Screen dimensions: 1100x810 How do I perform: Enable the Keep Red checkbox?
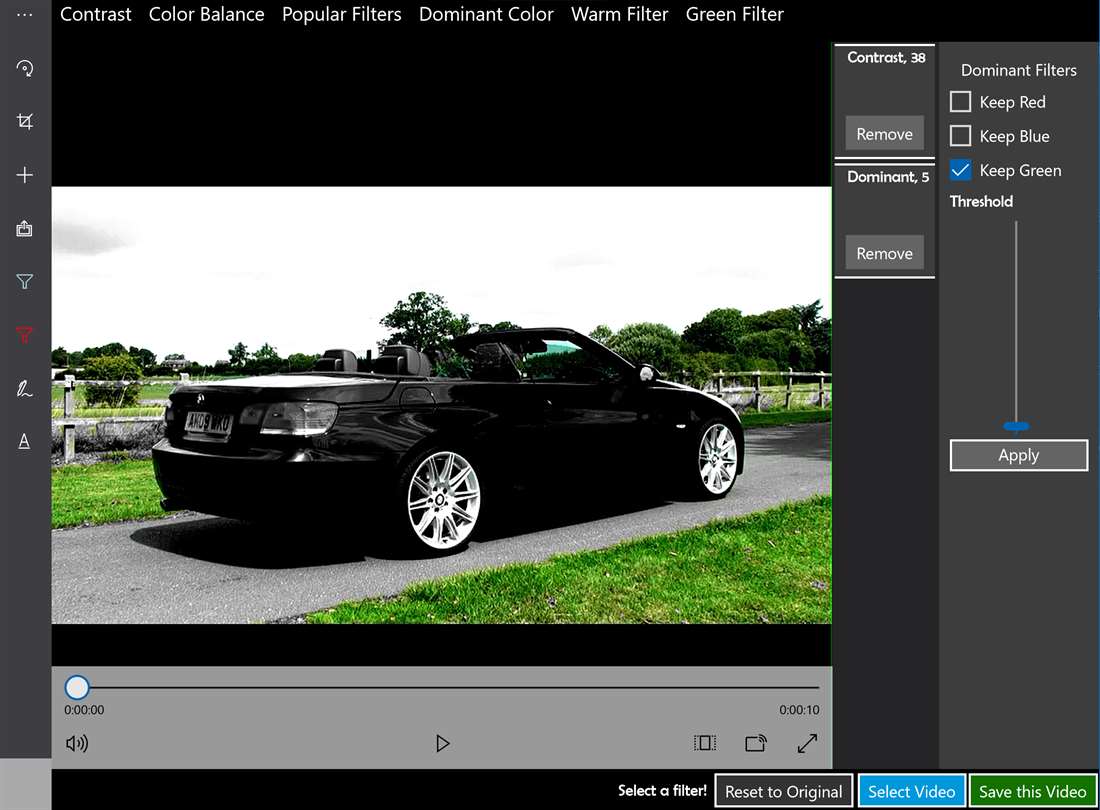pyautogui.click(x=960, y=102)
